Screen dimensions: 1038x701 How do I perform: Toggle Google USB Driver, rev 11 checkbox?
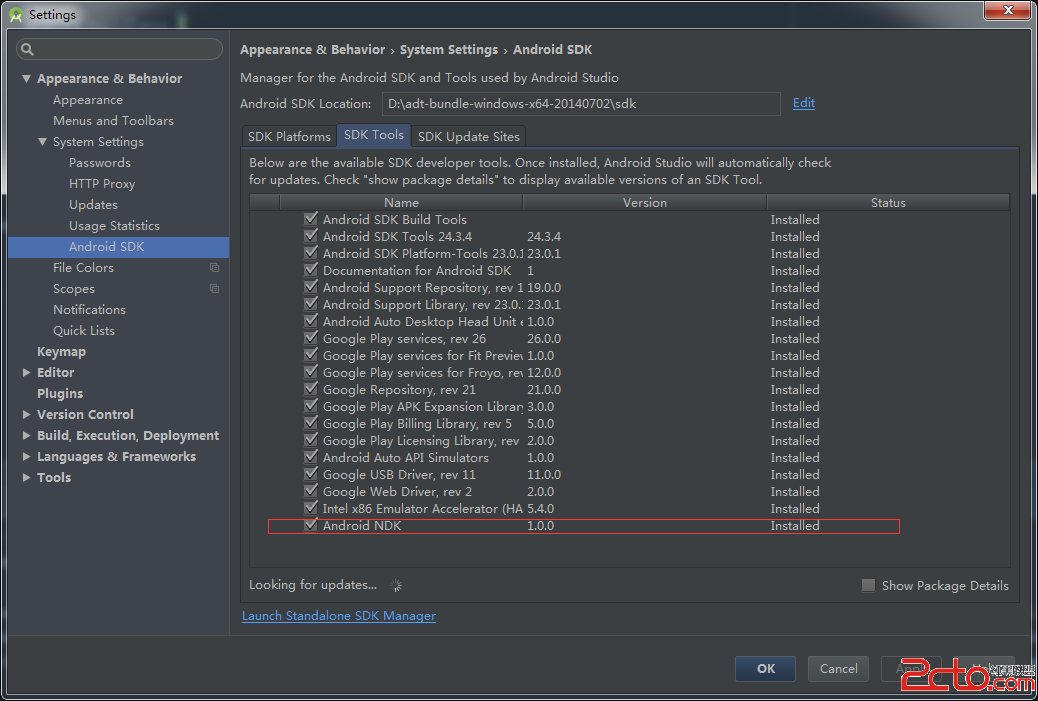click(x=310, y=474)
